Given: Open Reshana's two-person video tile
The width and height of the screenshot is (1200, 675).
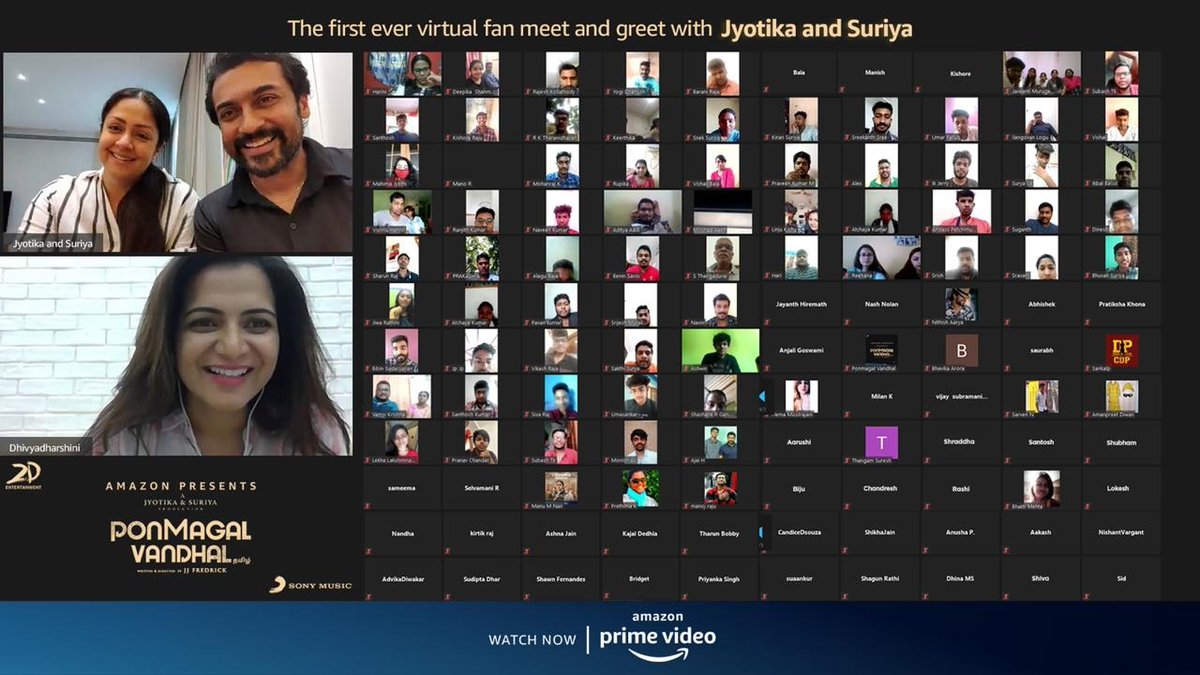Looking at the screenshot, I should point(881,257).
